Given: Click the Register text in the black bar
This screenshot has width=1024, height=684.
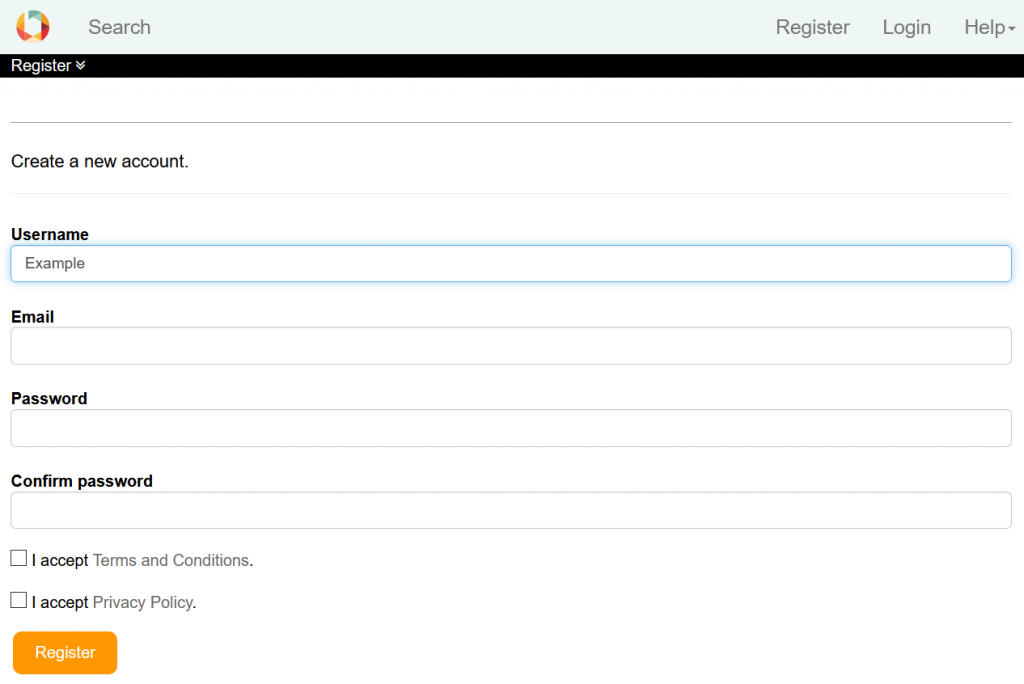Looking at the screenshot, I should pyautogui.click(x=41, y=66).
